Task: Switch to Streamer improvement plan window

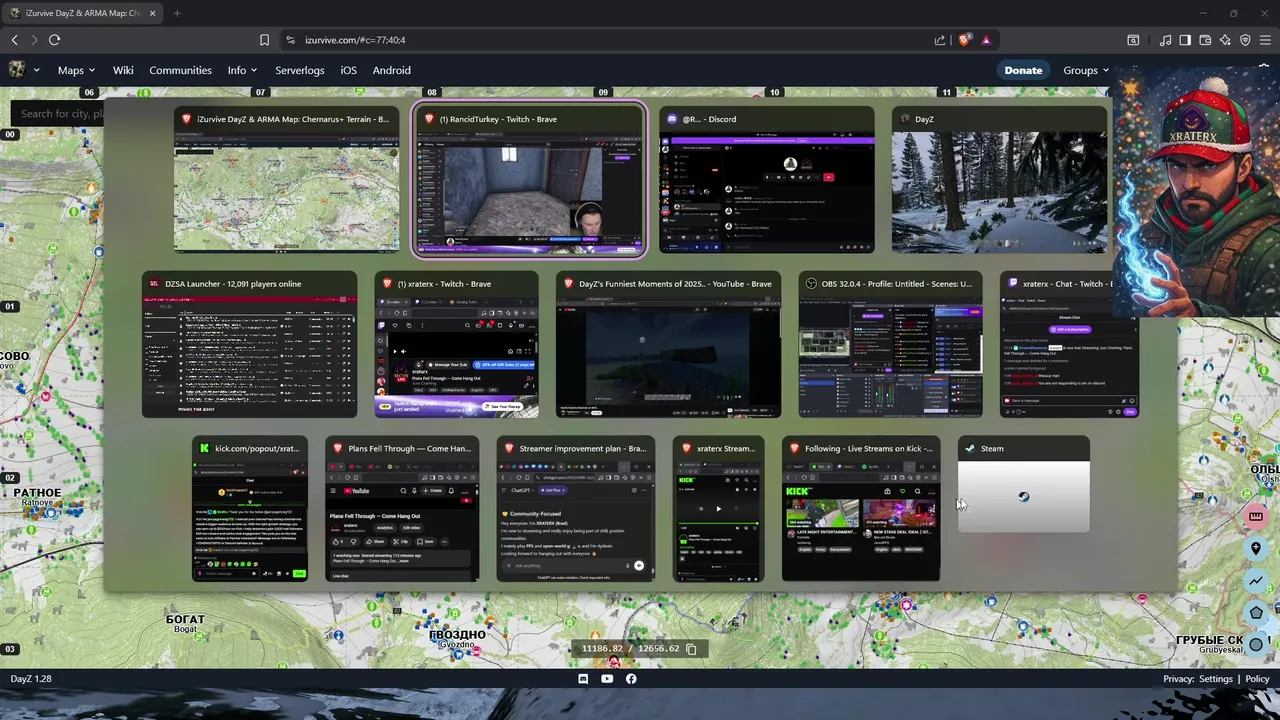Action: click(x=576, y=509)
